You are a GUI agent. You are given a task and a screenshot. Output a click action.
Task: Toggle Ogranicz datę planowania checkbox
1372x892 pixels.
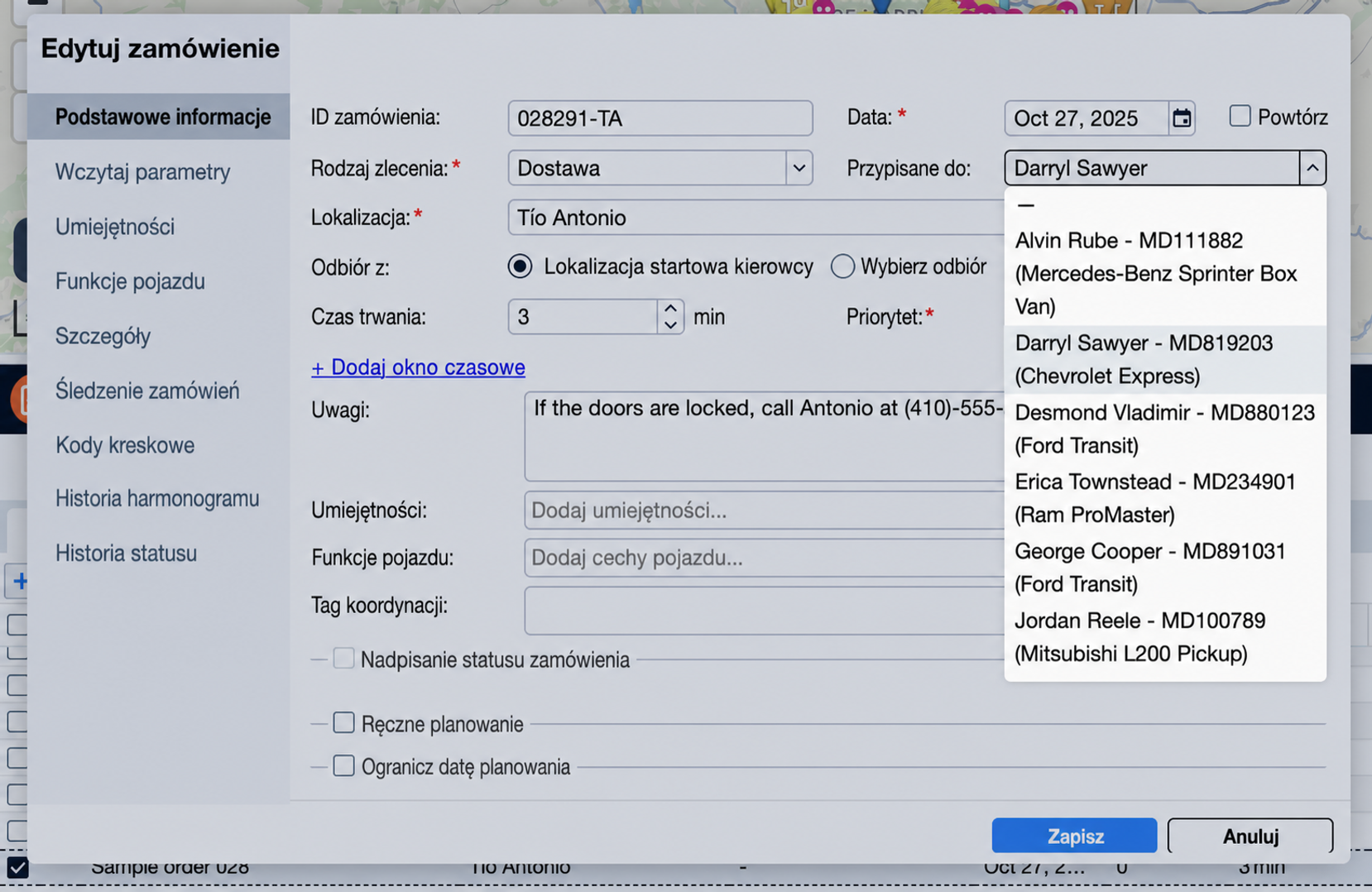click(x=343, y=766)
